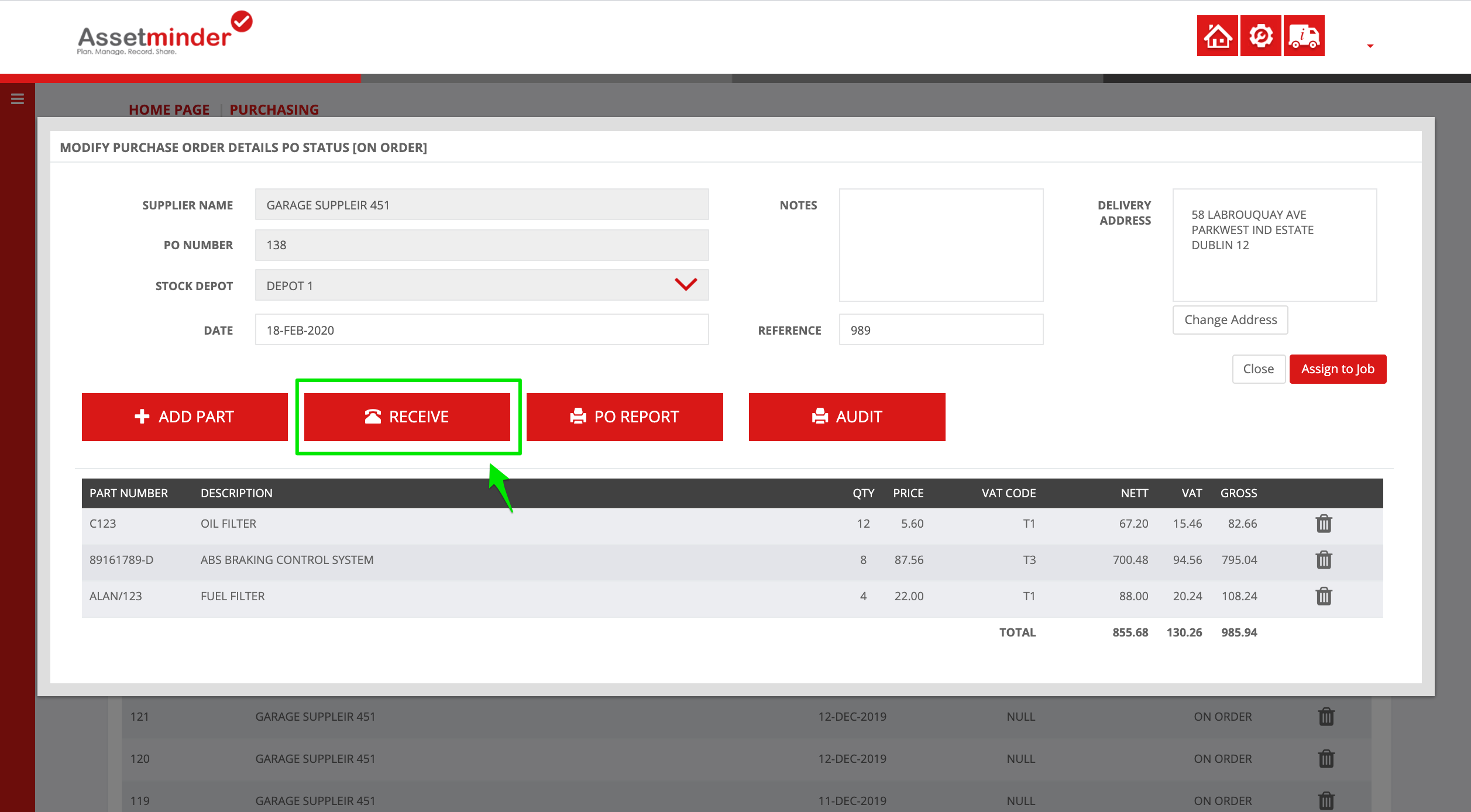Click price 87.56
This screenshot has width=1471, height=812.
(909, 560)
